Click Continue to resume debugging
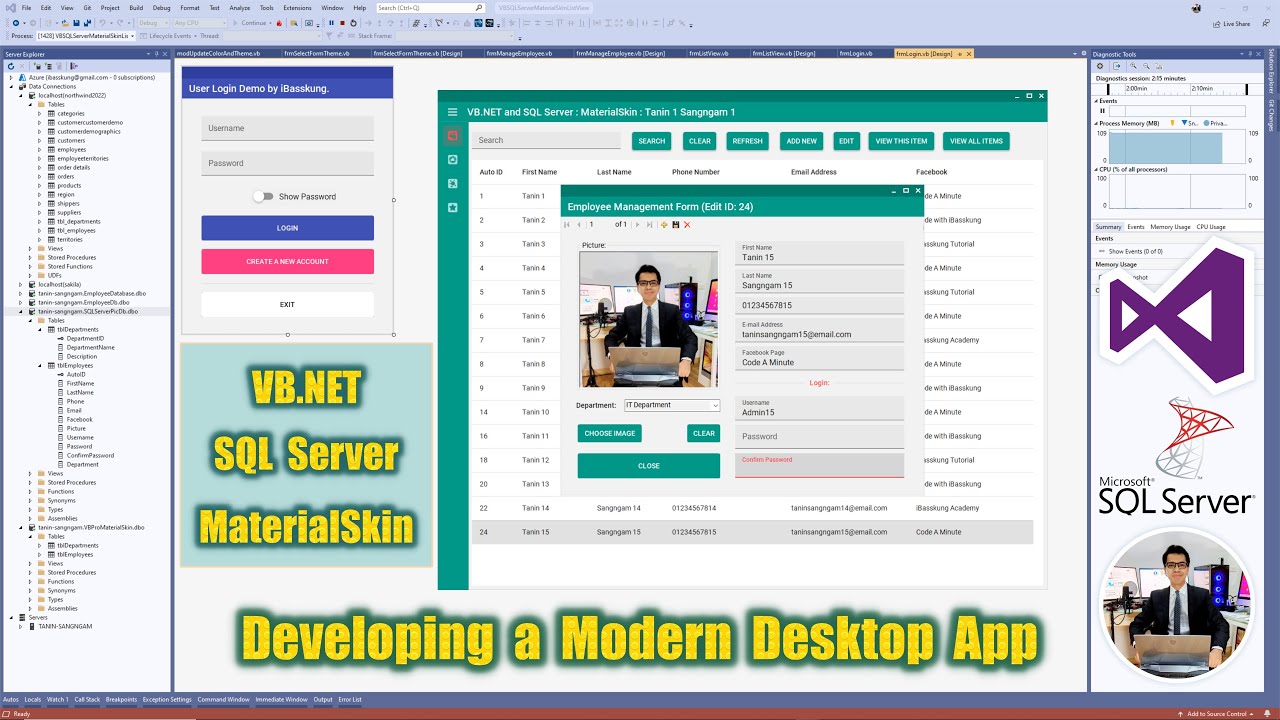 [x=253, y=23]
